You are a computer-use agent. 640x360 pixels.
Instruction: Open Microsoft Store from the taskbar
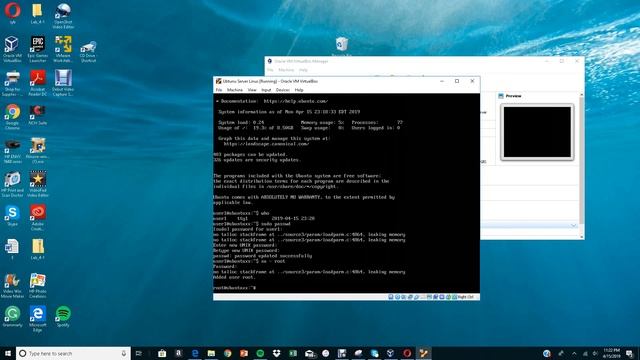(162, 353)
